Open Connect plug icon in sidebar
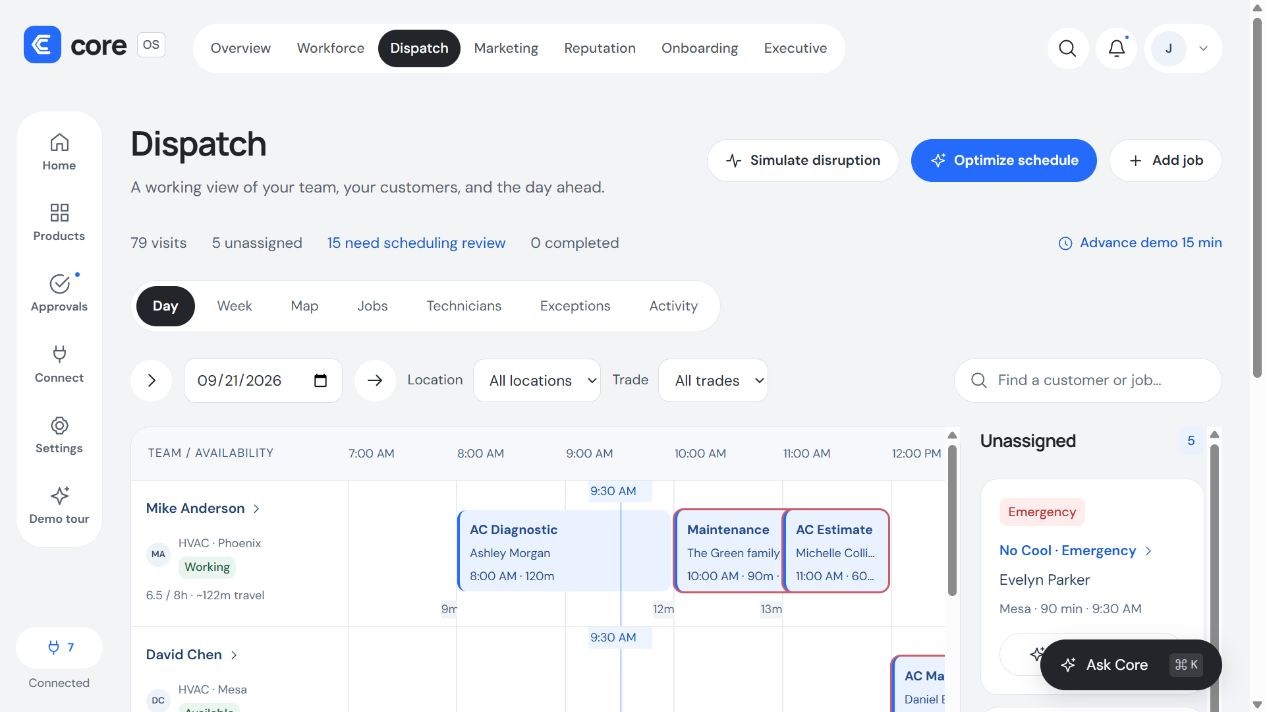Viewport: 1265px width, 712px height. tap(59, 365)
